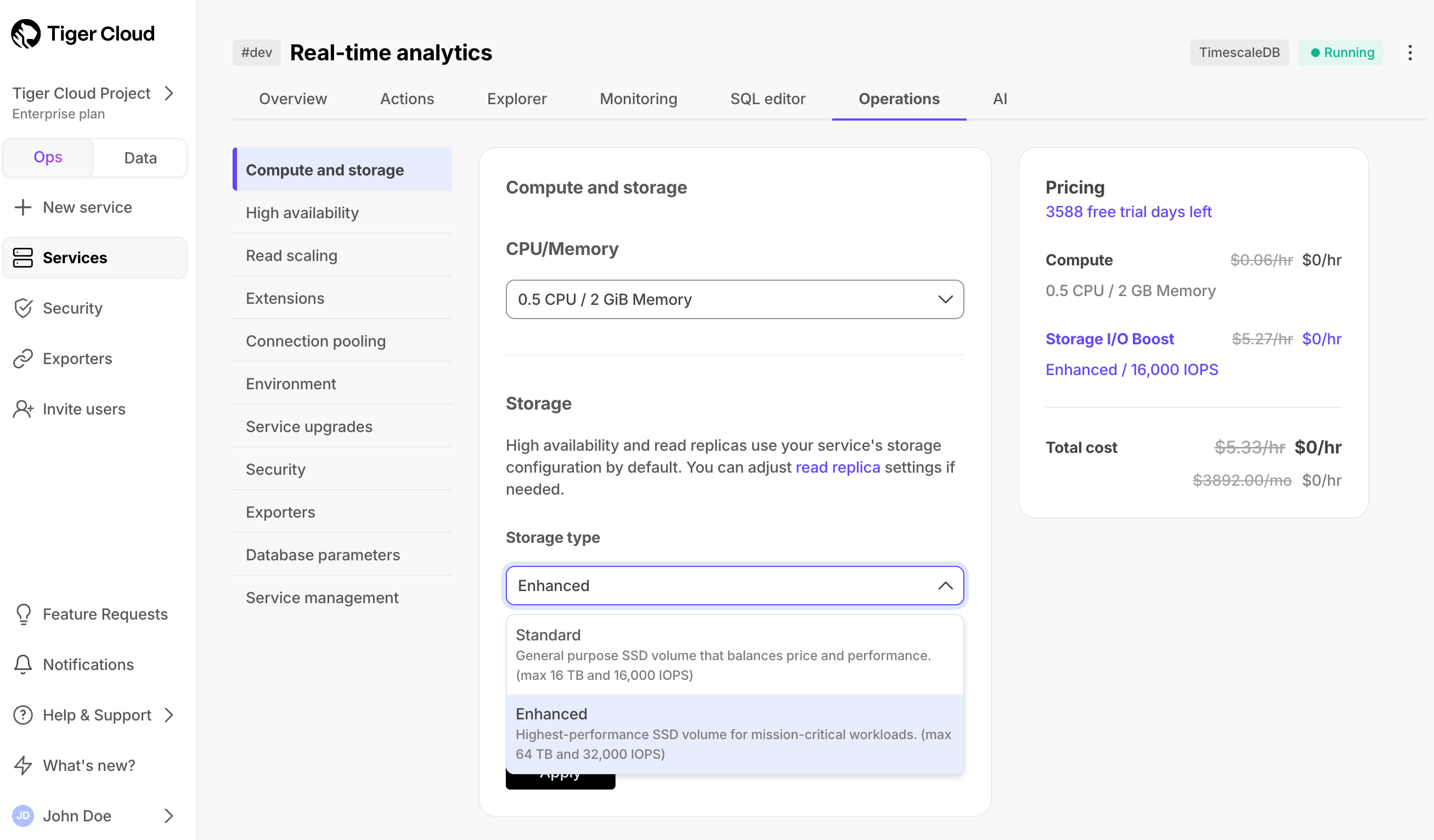This screenshot has height=840, width=1434.
Task: Click Enhanced / 16,000 IOPS text
Action: (1132, 370)
